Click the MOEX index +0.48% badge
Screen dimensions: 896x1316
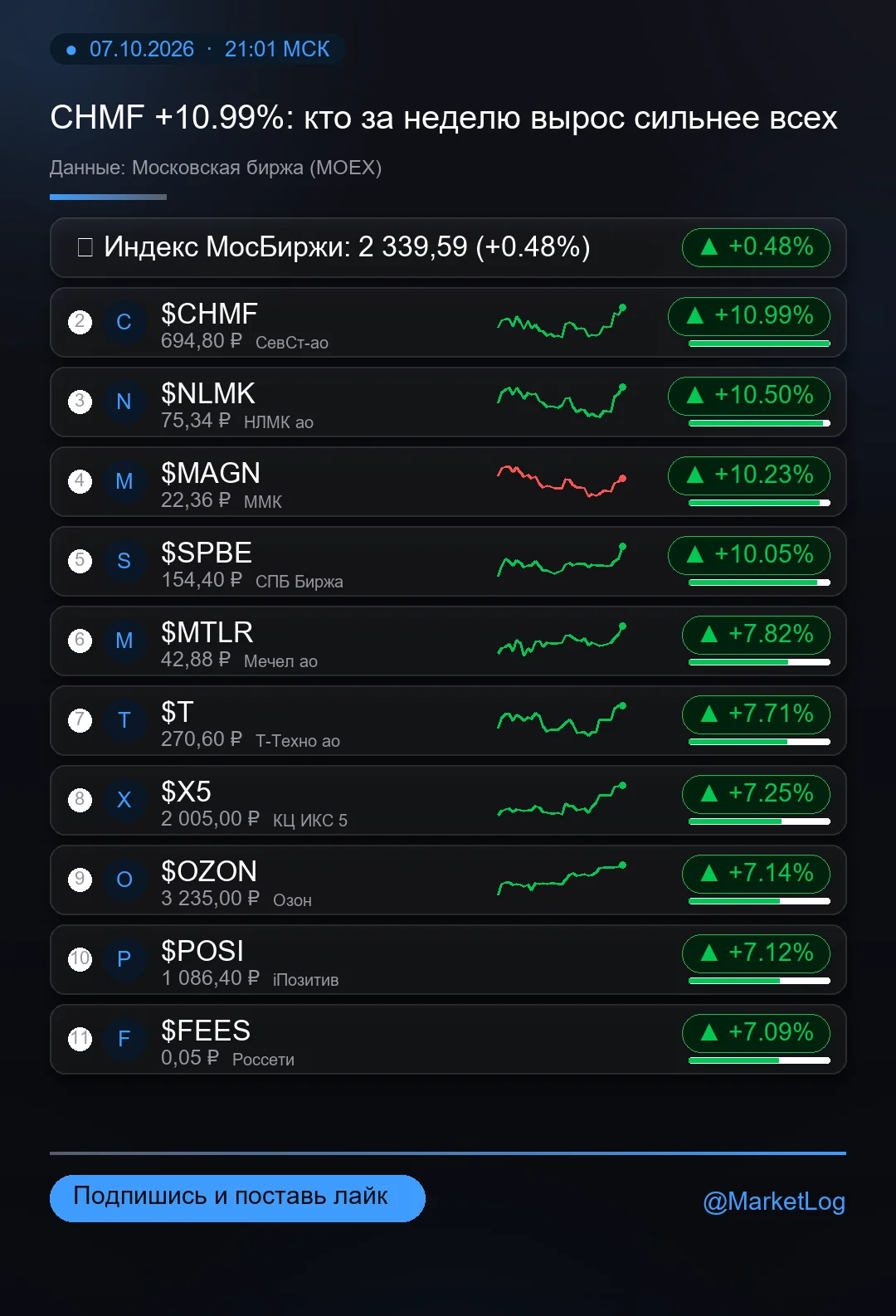point(756,247)
